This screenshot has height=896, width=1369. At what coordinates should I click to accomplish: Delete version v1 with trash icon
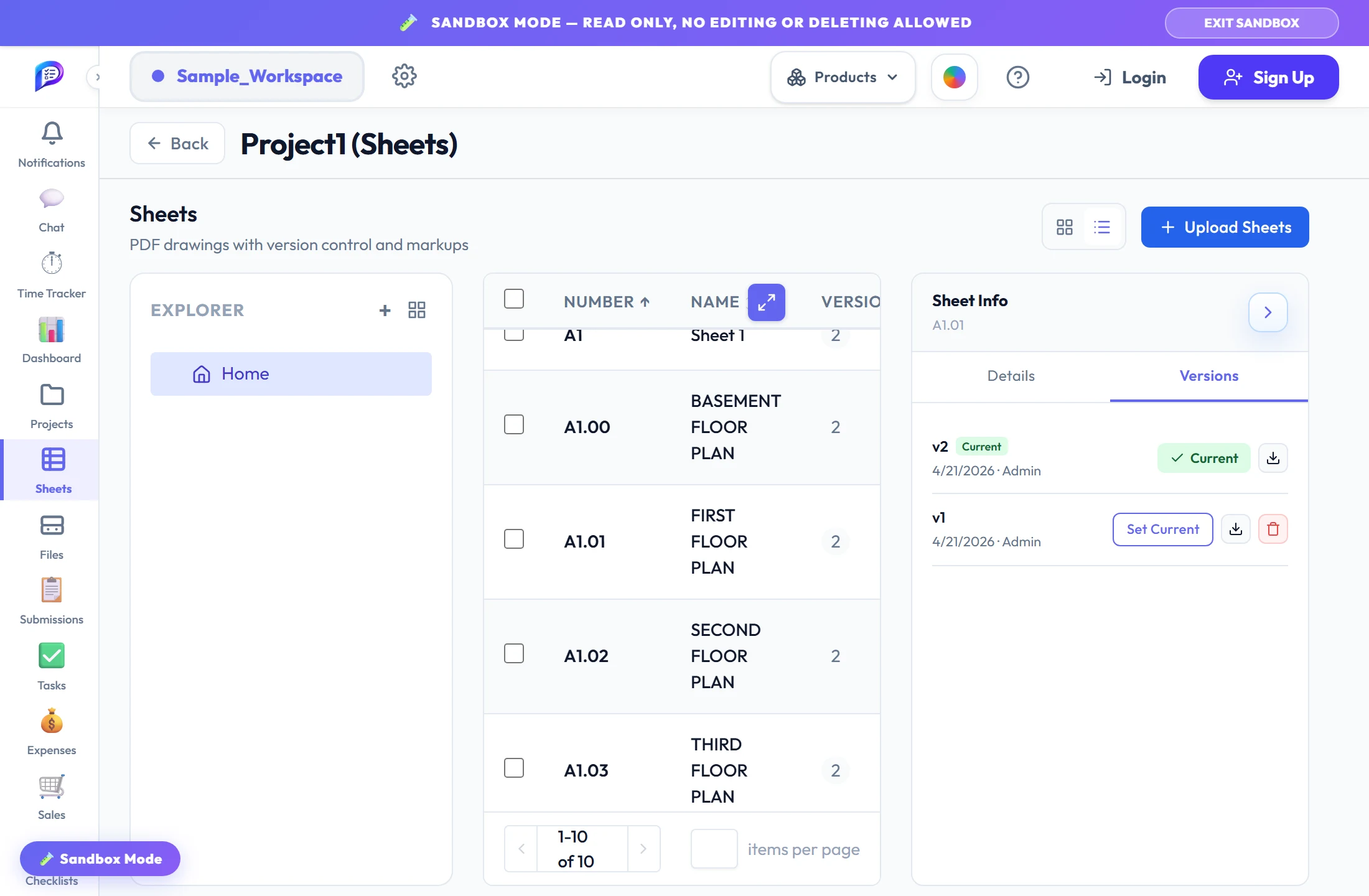[1273, 529]
